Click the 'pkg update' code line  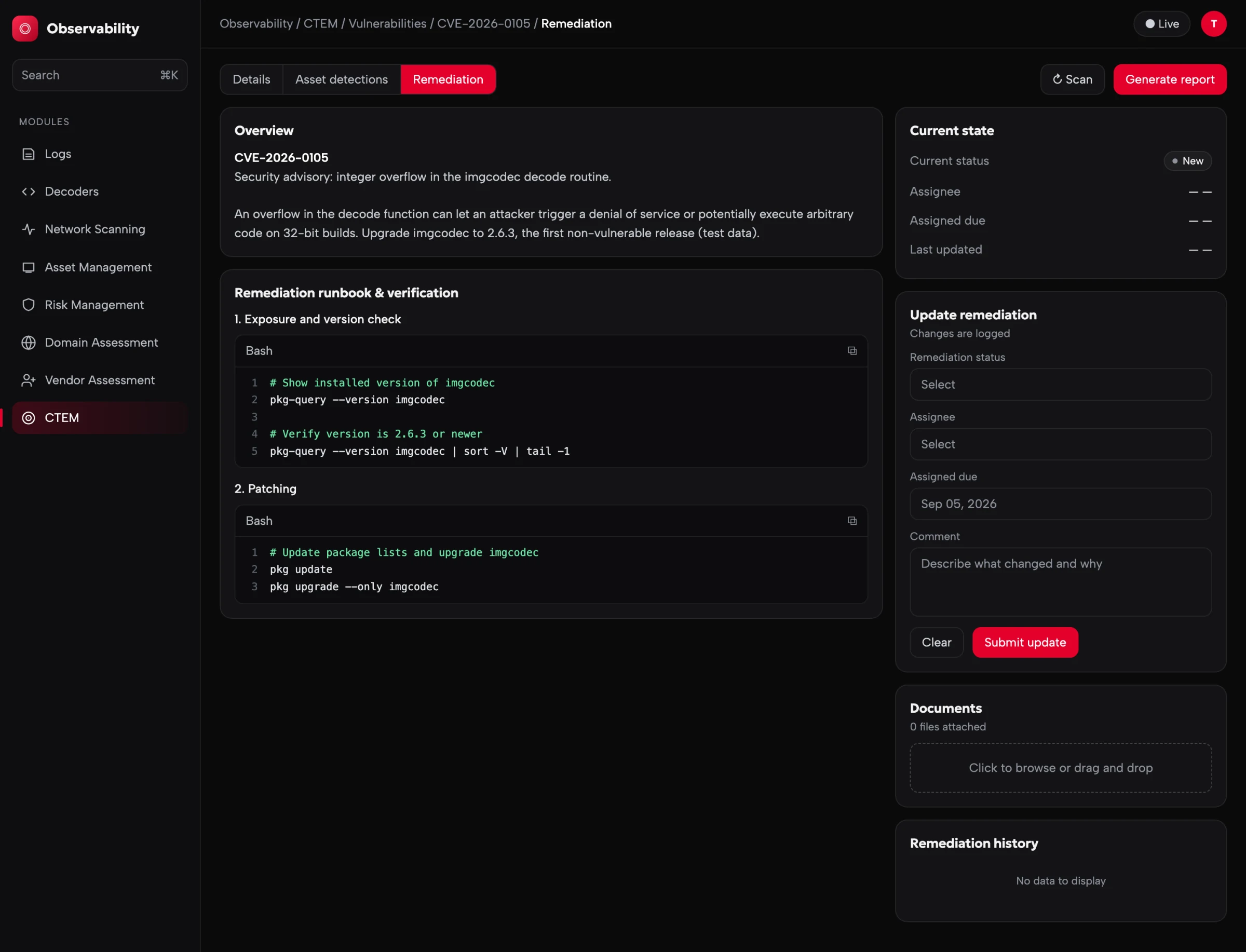coord(301,569)
